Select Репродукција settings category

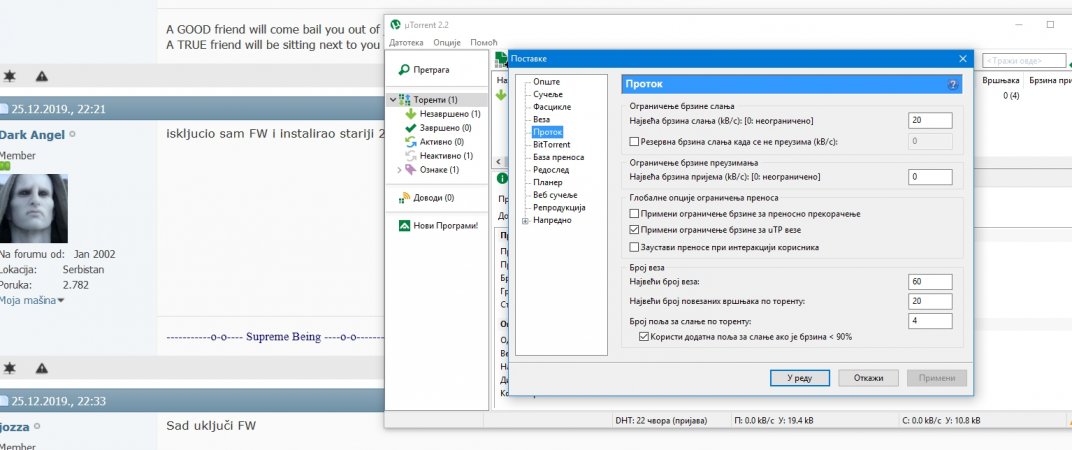[559, 207]
